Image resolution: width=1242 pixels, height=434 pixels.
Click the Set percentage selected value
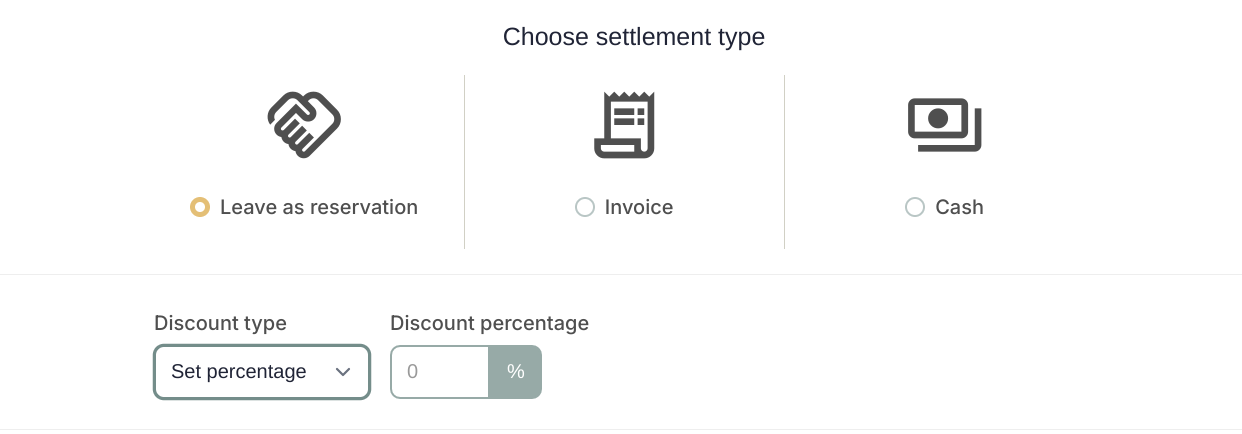tap(239, 372)
